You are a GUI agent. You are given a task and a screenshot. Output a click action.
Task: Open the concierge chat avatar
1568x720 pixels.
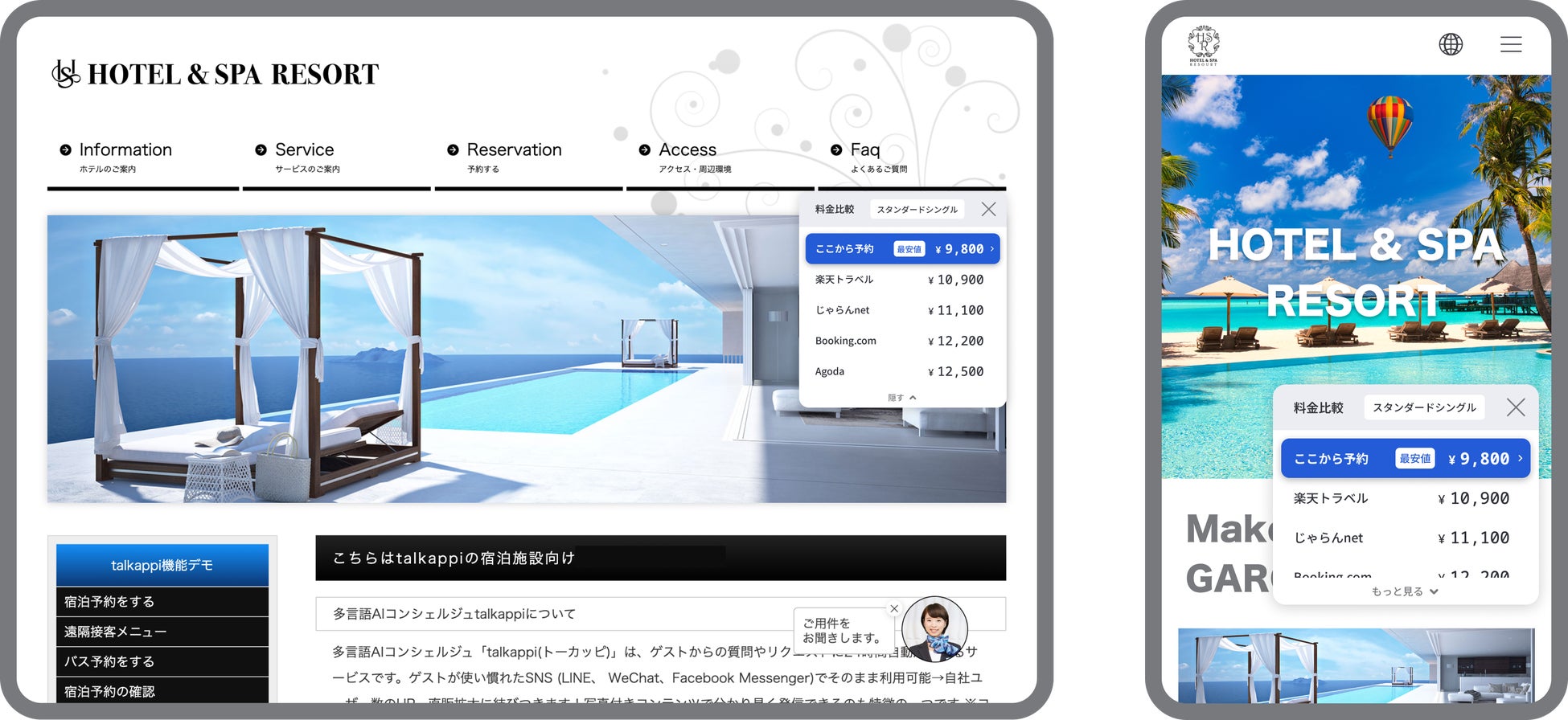click(934, 629)
